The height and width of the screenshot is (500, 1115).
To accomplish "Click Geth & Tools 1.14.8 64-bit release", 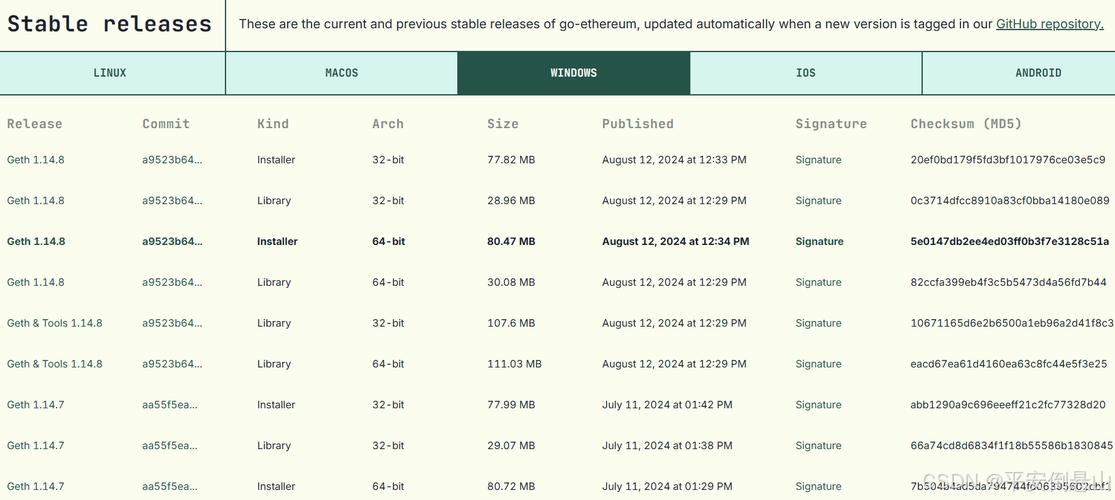I will [x=55, y=365].
